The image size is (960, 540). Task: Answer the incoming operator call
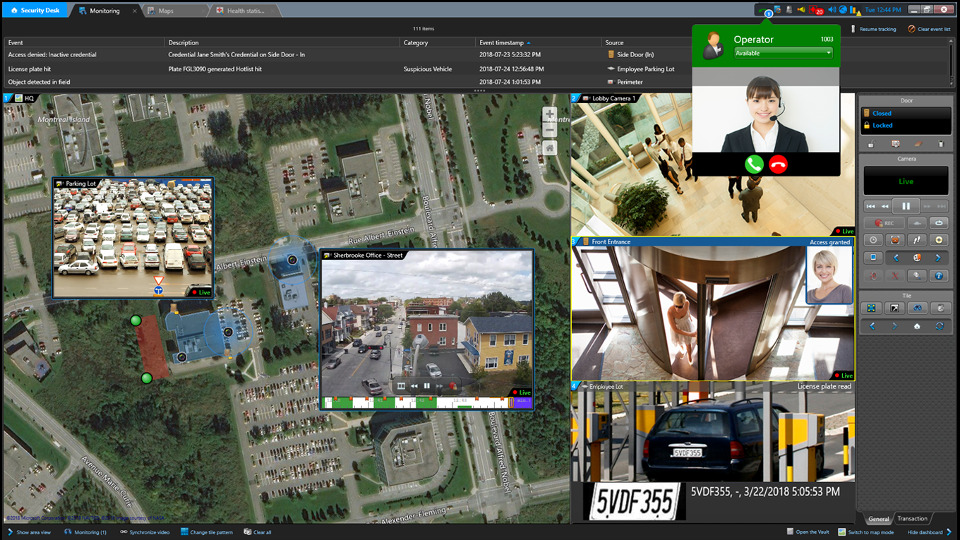pyautogui.click(x=754, y=164)
